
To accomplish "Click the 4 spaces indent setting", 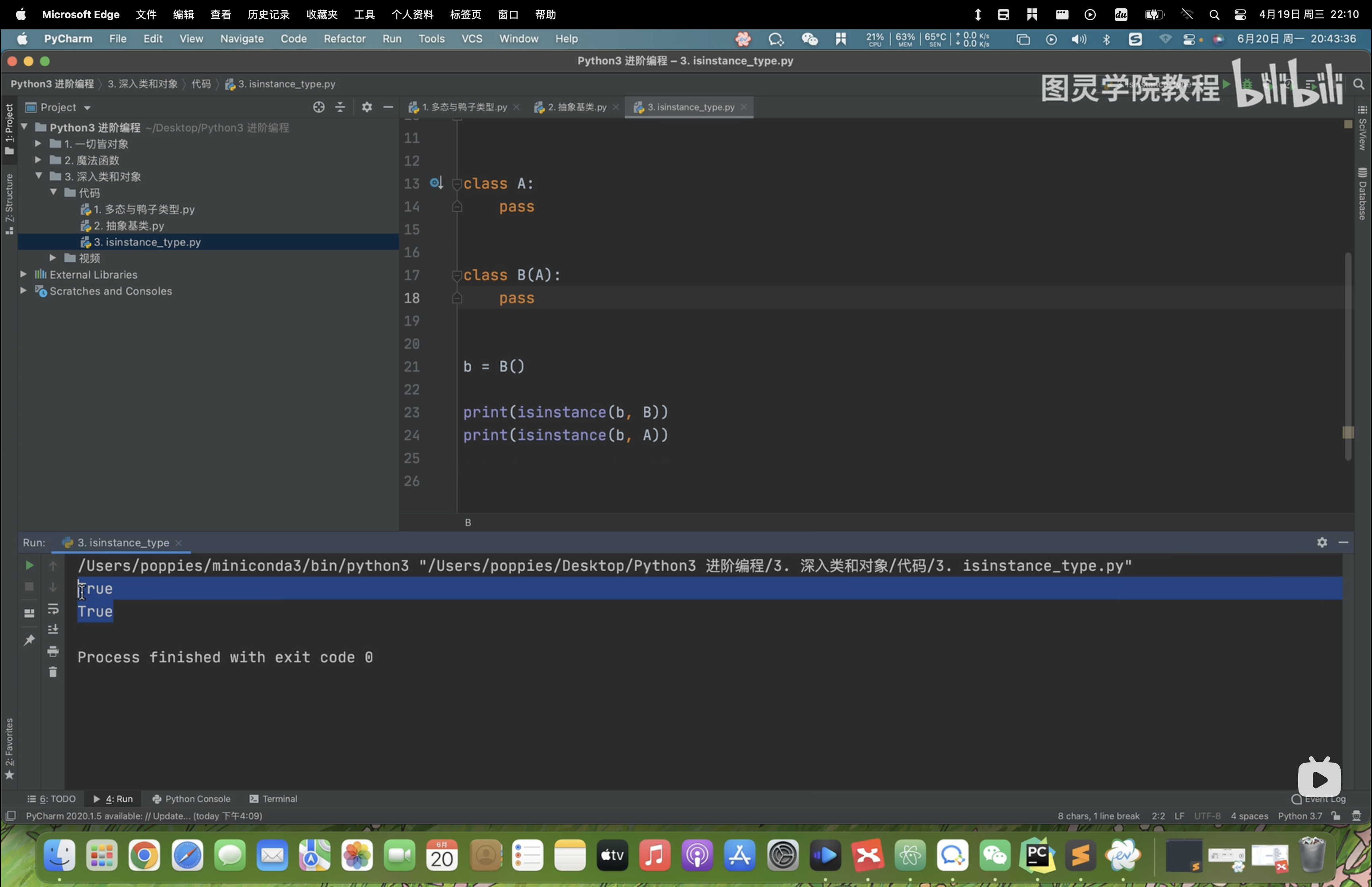I will pyautogui.click(x=1249, y=816).
